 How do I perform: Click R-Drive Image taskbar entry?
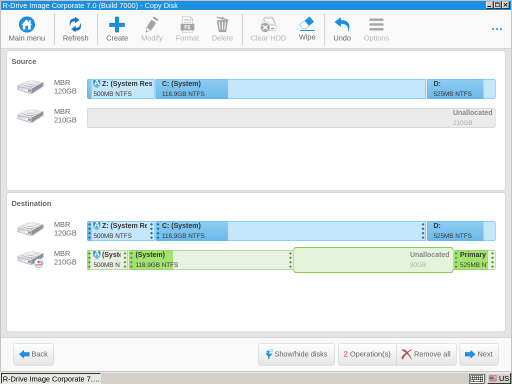pos(51,379)
